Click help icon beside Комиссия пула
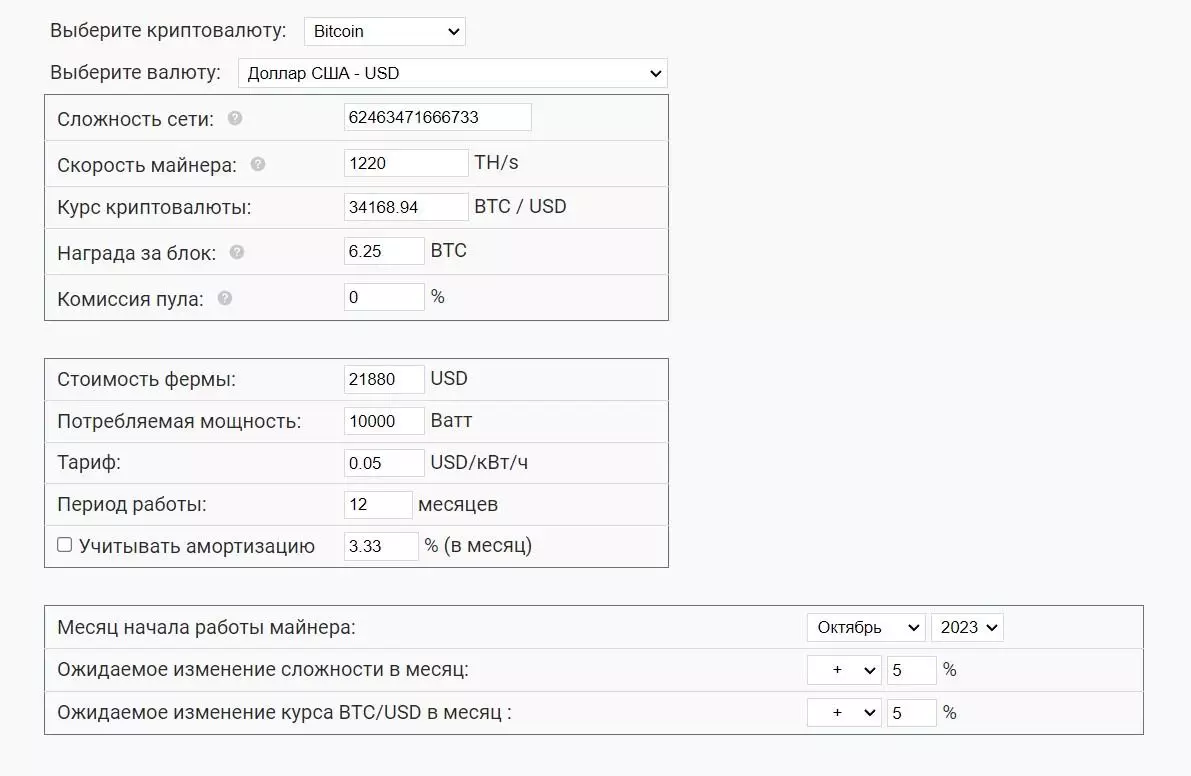This screenshot has width=1191, height=776. click(x=225, y=298)
